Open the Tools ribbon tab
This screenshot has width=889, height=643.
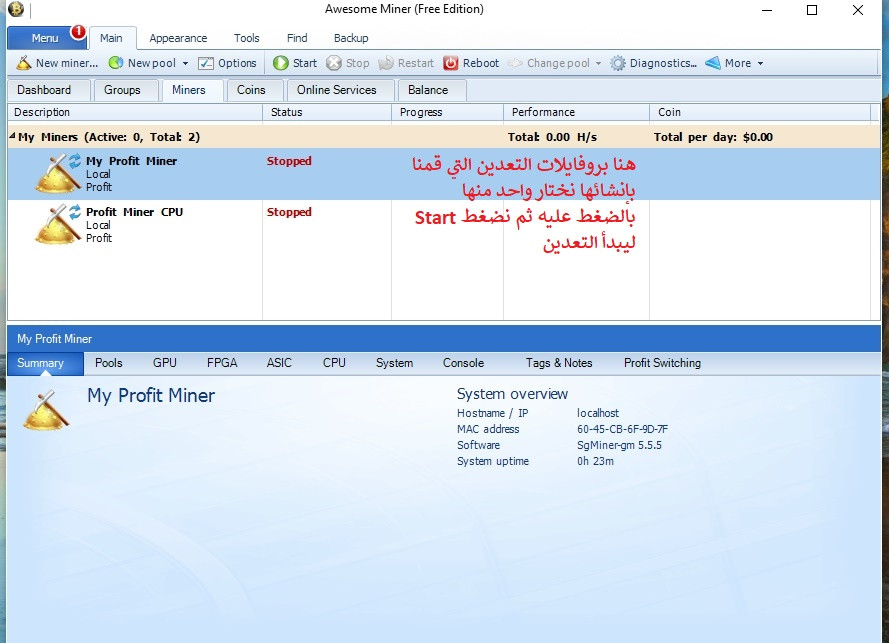pyautogui.click(x=247, y=38)
